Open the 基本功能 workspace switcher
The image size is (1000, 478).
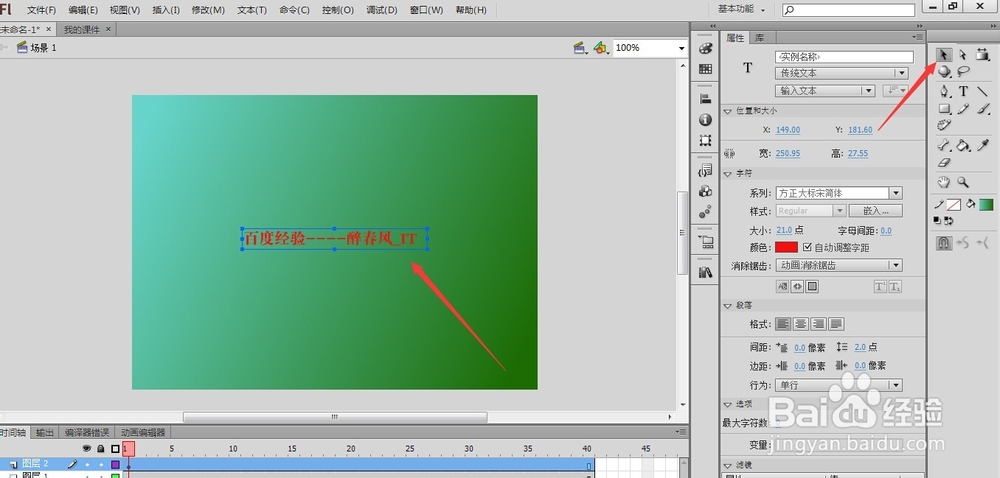point(741,9)
